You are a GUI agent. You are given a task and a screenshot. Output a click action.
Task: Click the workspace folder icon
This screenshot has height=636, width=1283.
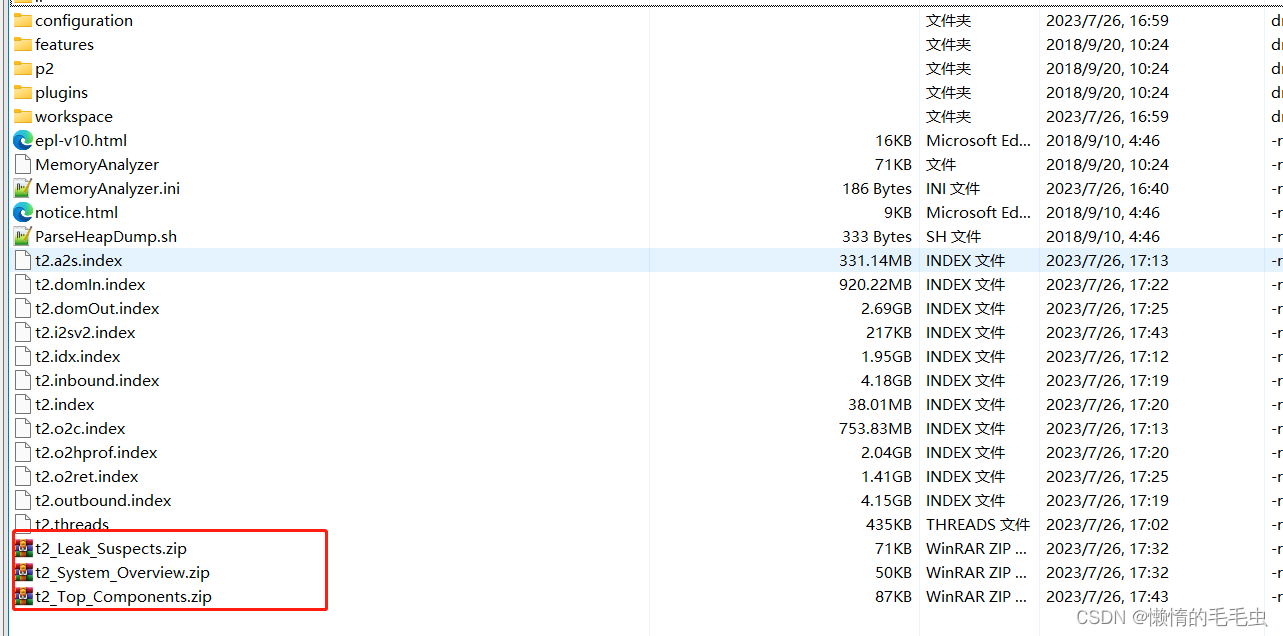pos(22,116)
